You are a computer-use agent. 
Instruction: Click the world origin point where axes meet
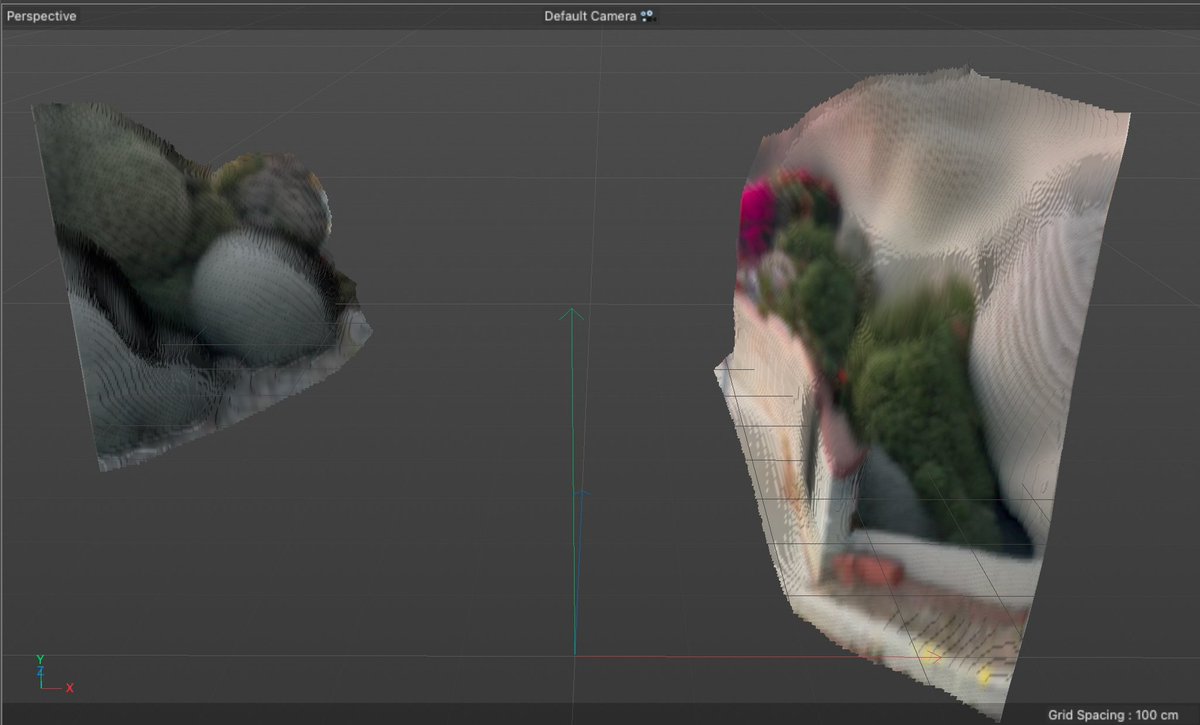coord(576,657)
